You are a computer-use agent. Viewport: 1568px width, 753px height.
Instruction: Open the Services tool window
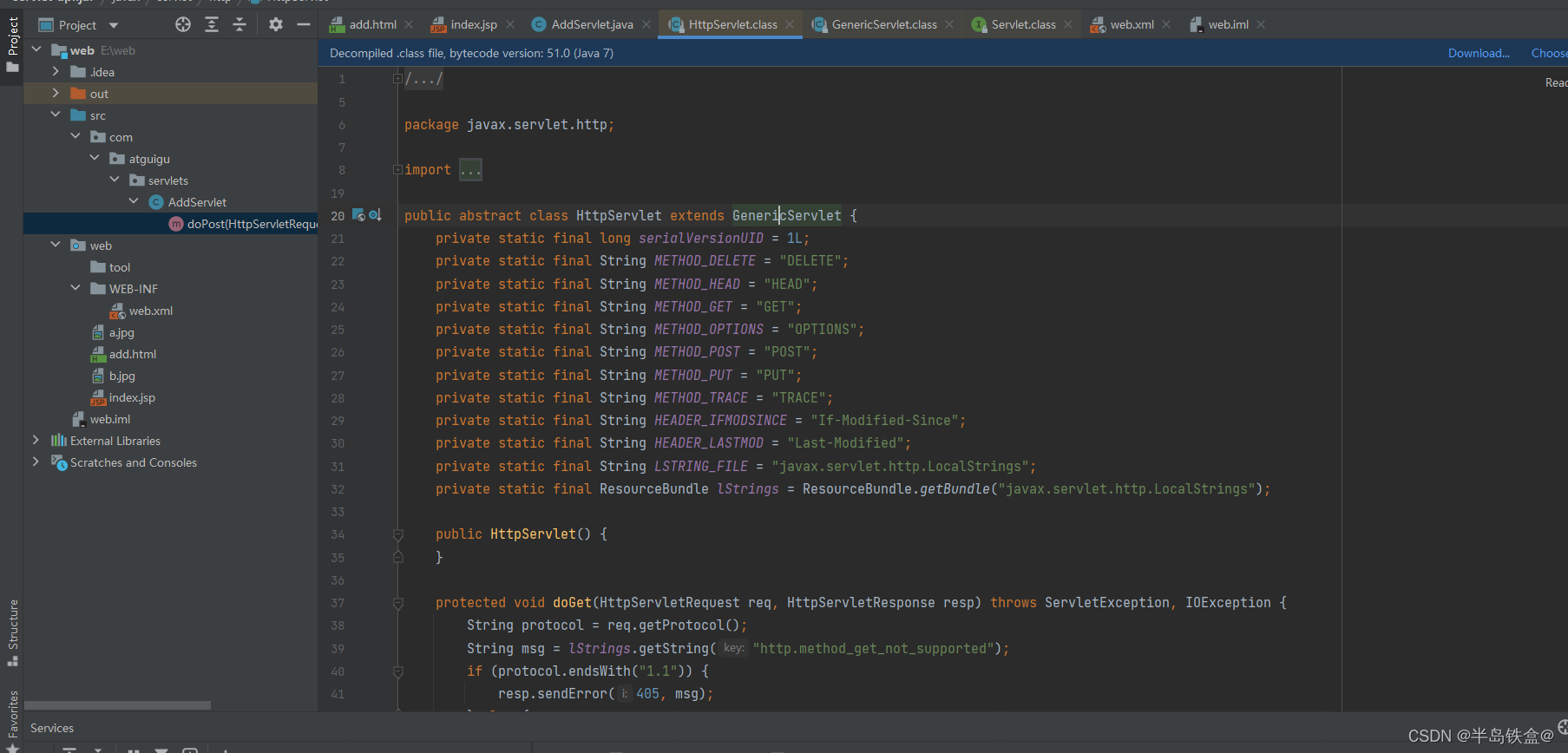pyautogui.click(x=52, y=728)
